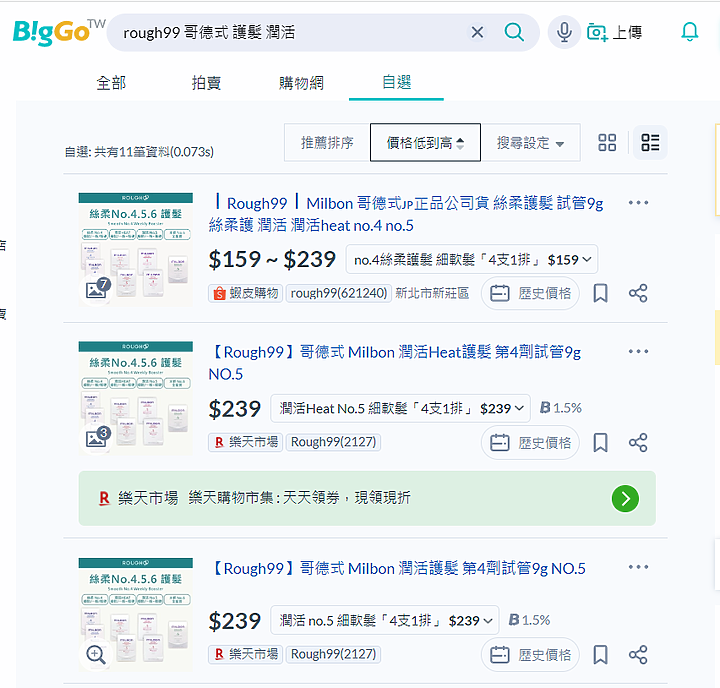Expand variant dropdown 潤活 no.5 細軟髮 $239
The height and width of the screenshot is (688, 720).
pos(385,620)
